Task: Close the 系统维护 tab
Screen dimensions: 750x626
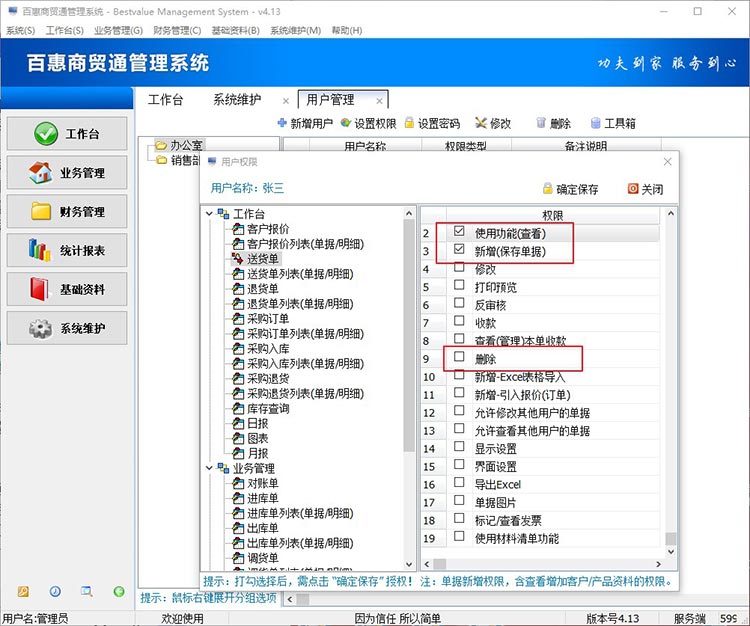Action: point(286,101)
